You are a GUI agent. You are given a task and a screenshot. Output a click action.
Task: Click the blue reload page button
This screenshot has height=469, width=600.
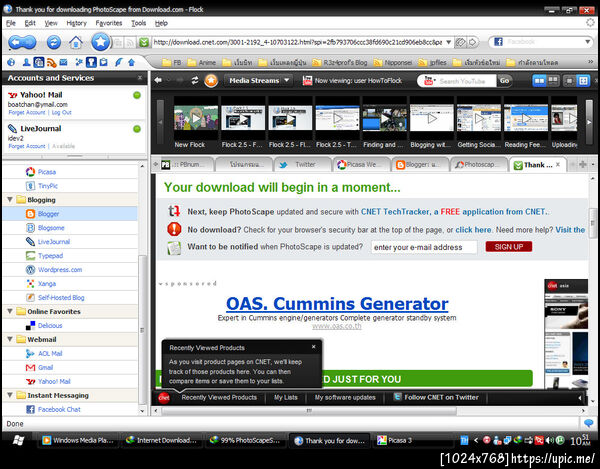(54, 42)
